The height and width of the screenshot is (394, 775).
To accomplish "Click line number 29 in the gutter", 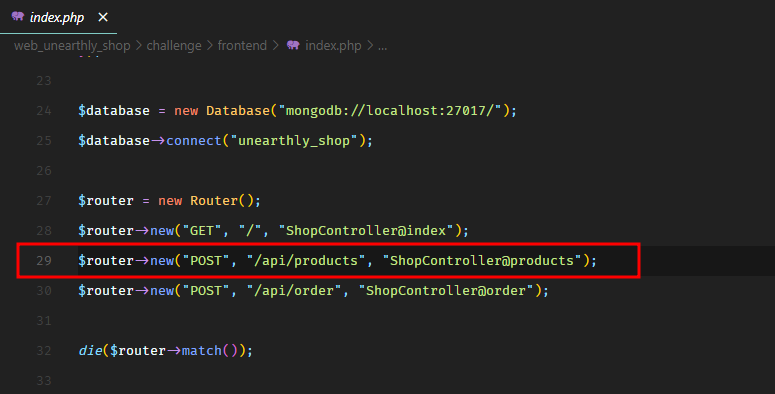I will [x=44, y=261].
